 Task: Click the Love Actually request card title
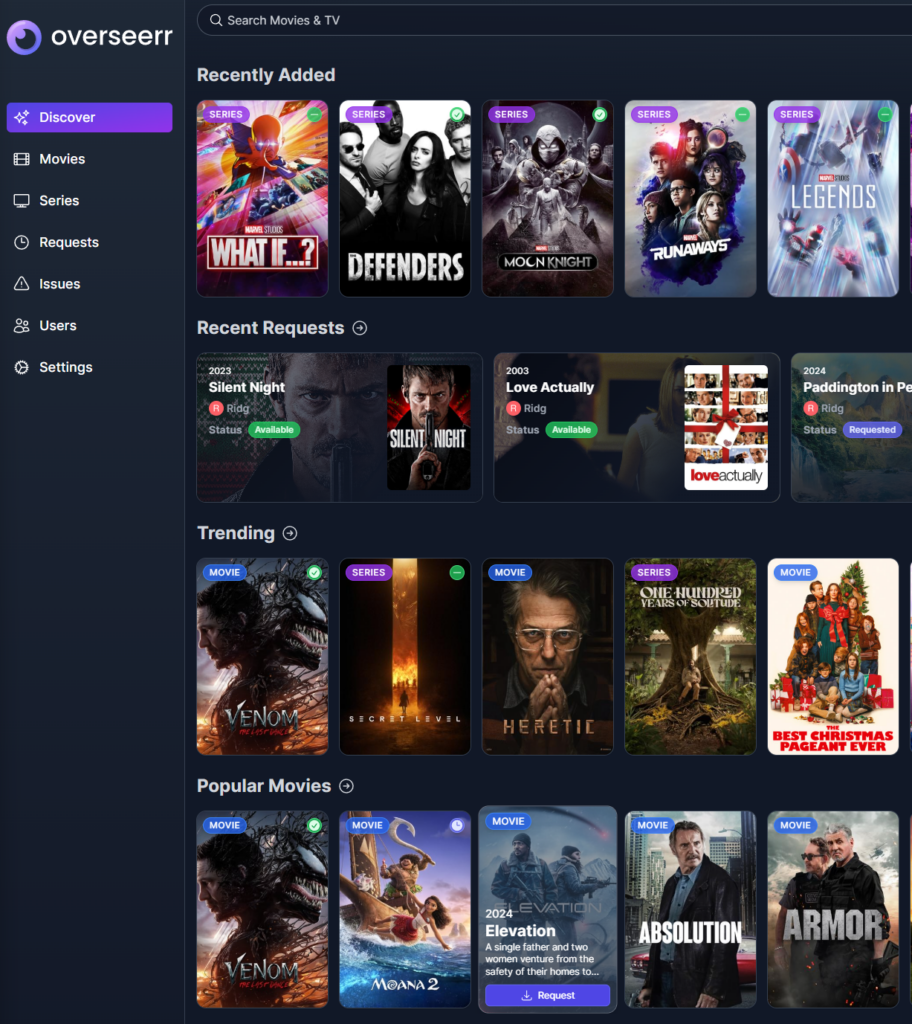pos(550,387)
